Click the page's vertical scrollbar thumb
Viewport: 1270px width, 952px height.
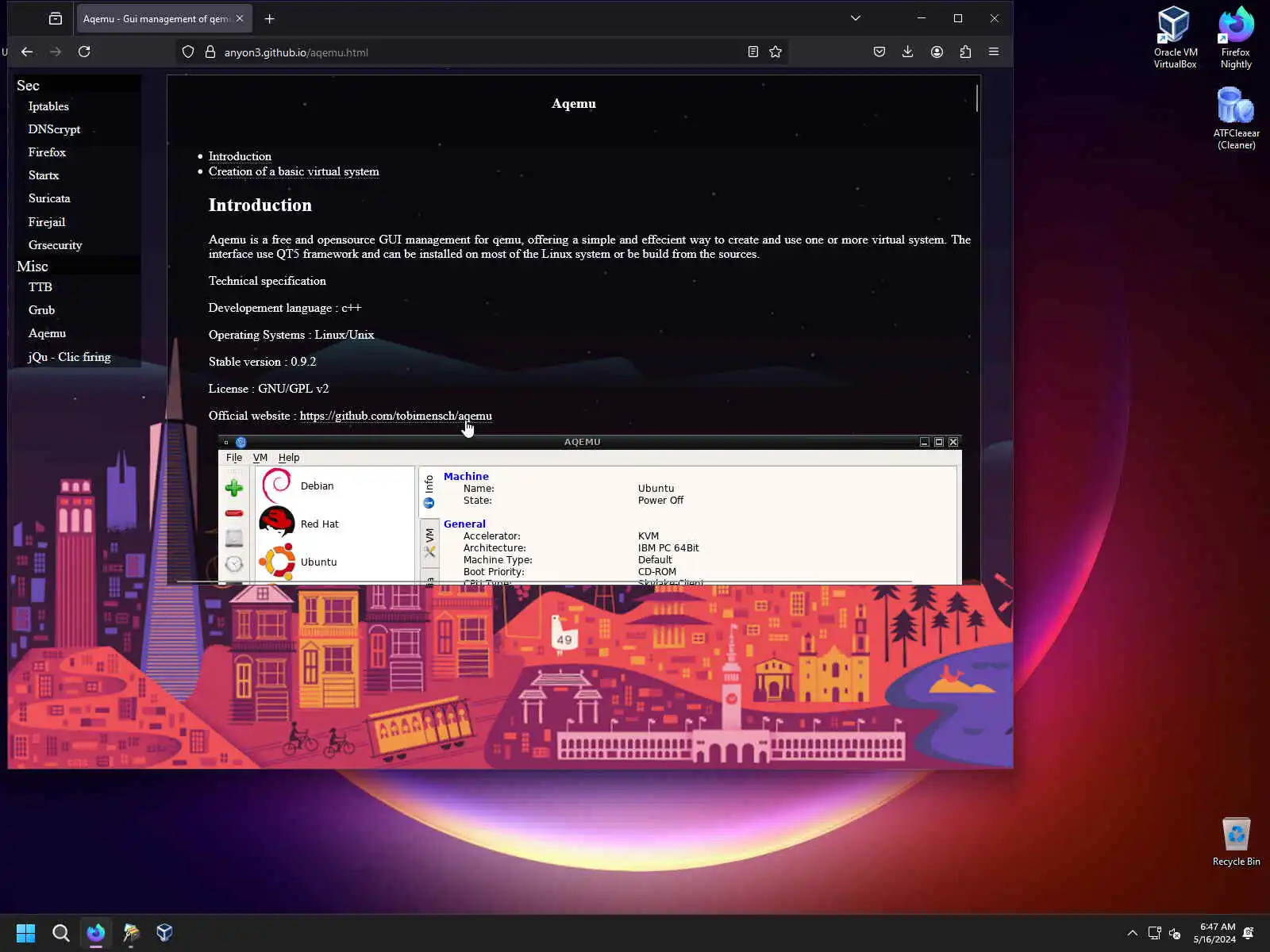[x=977, y=98]
